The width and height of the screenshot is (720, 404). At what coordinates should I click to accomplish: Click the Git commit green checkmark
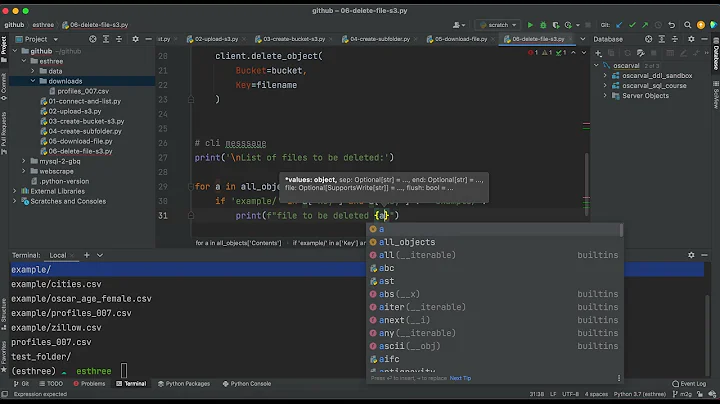(632, 25)
